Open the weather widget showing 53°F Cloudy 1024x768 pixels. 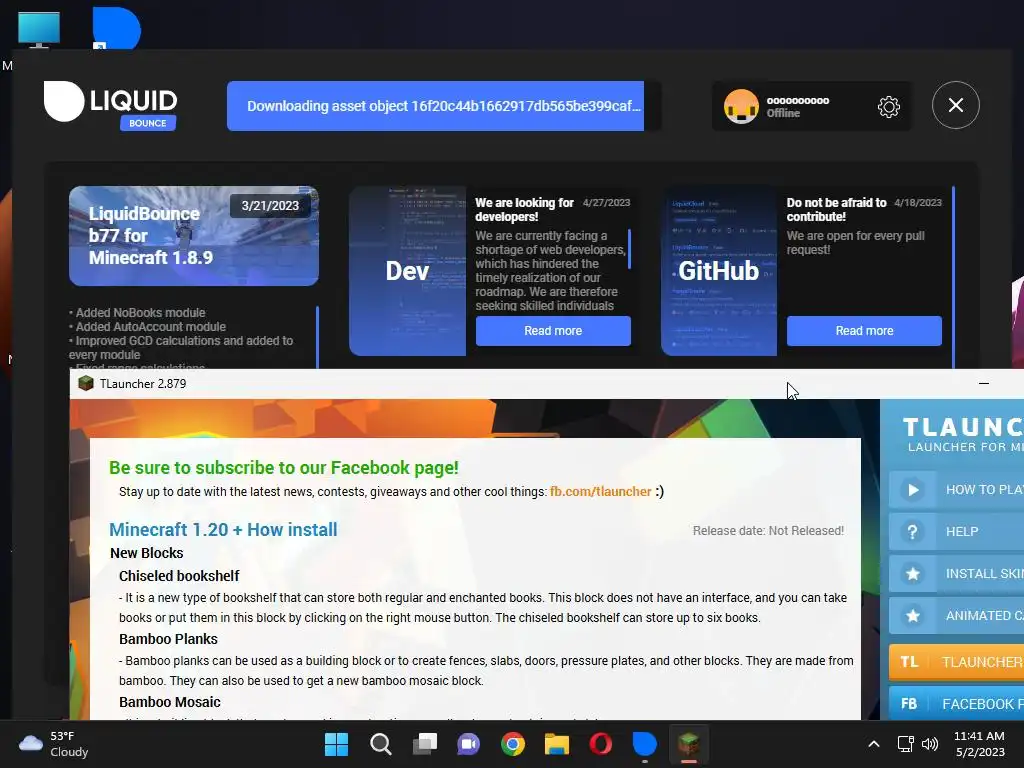[x=54, y=744]
